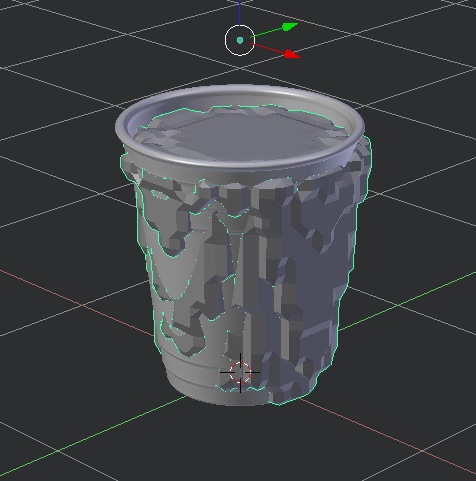The height and width of the screenshot is (481, 476).
Task: Click the 3D cursor crosshair
Action: (240, 372)
